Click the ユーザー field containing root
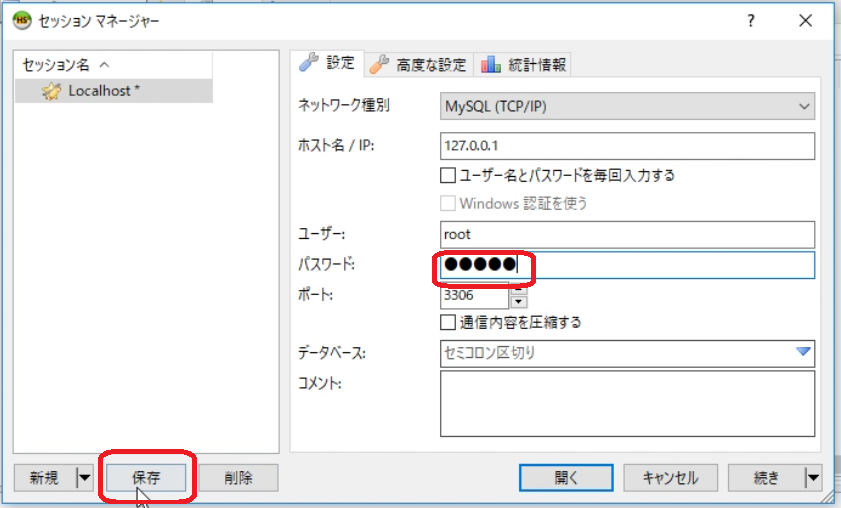Image resolution: width=841 pixels, height=508 pixels. click(x=627, y=234)
